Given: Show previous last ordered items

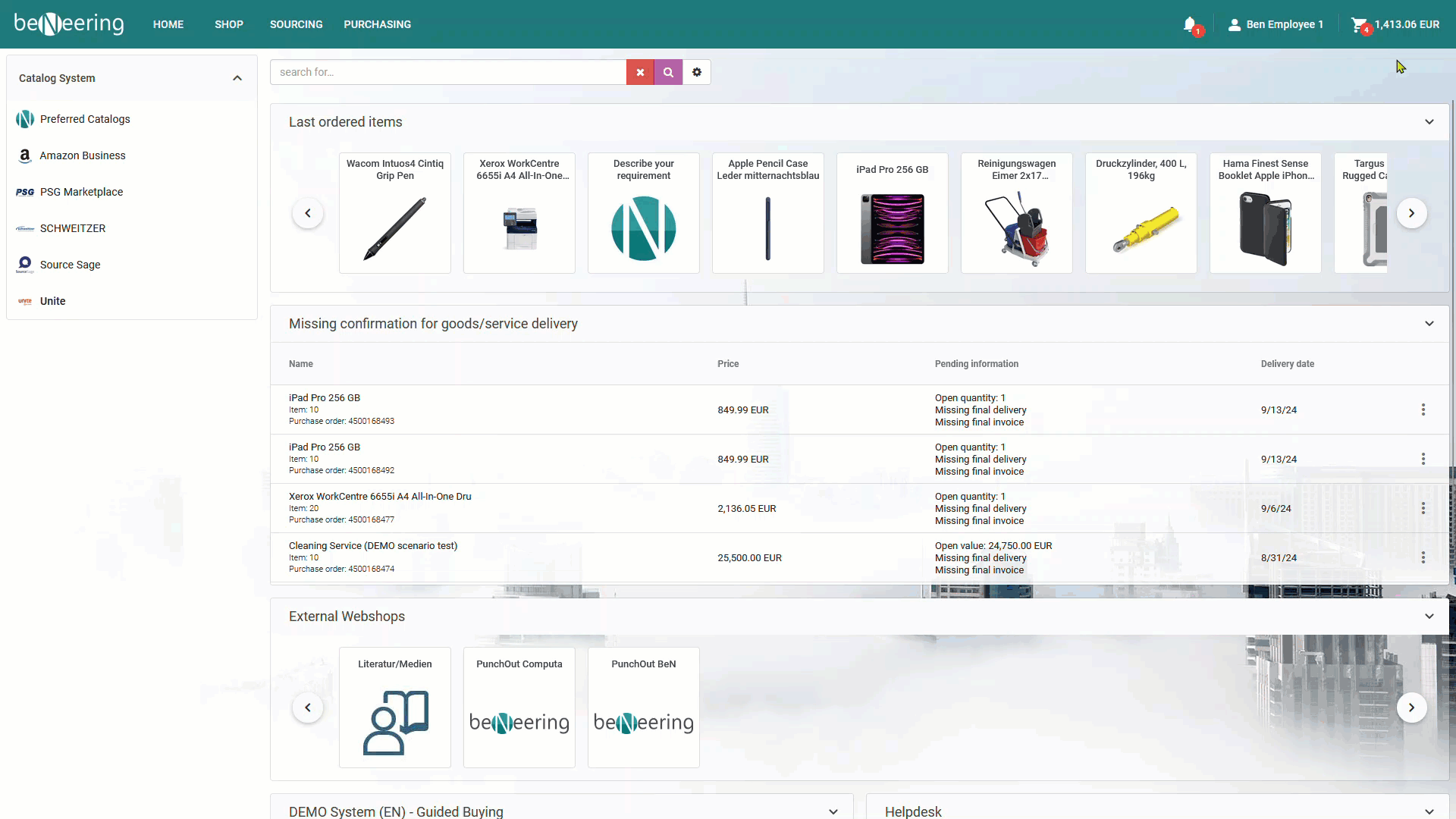Looking at the screenshot, I should coord(308,213).
